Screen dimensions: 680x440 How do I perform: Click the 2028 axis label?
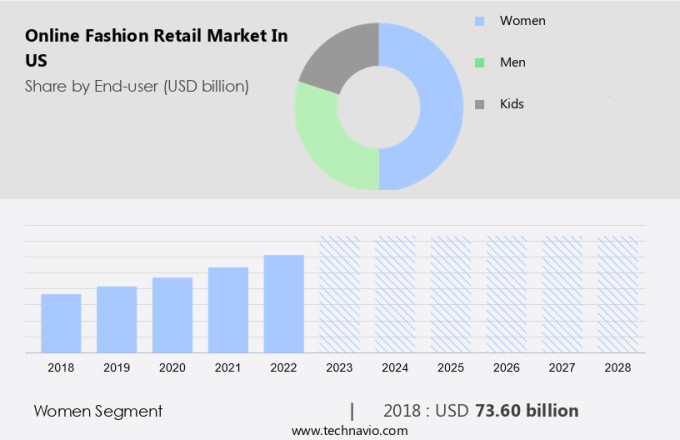point(618,368)
